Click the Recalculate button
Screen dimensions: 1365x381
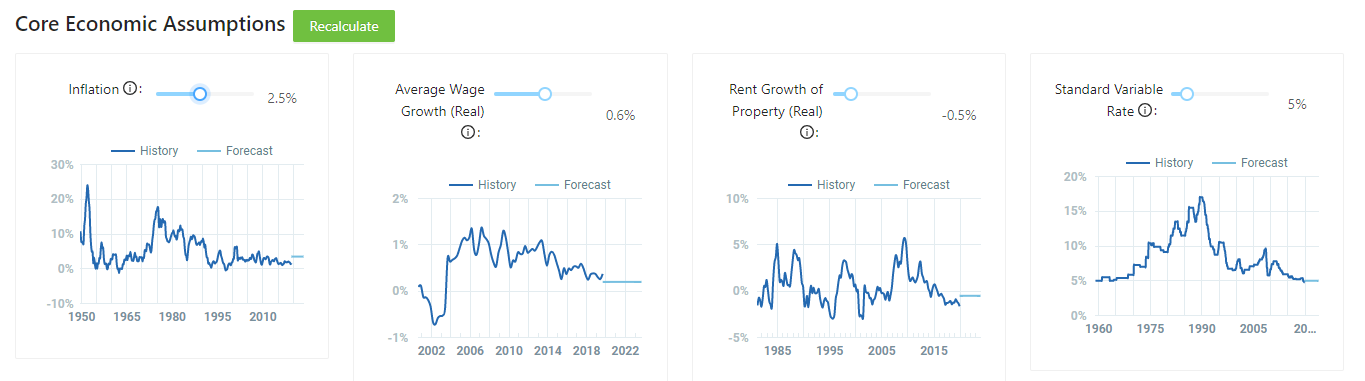coord(344,26)
